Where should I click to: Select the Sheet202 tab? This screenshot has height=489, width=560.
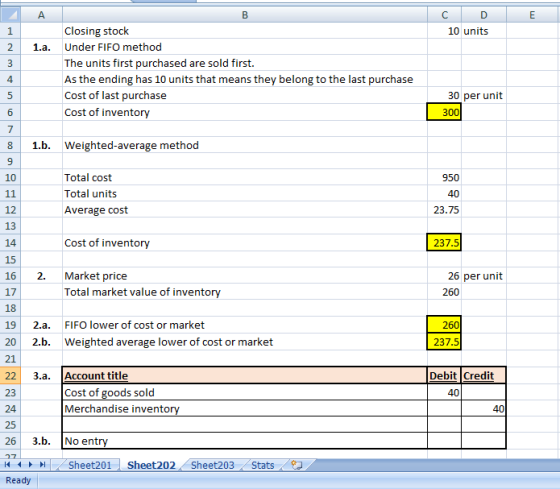coord(151,465)
